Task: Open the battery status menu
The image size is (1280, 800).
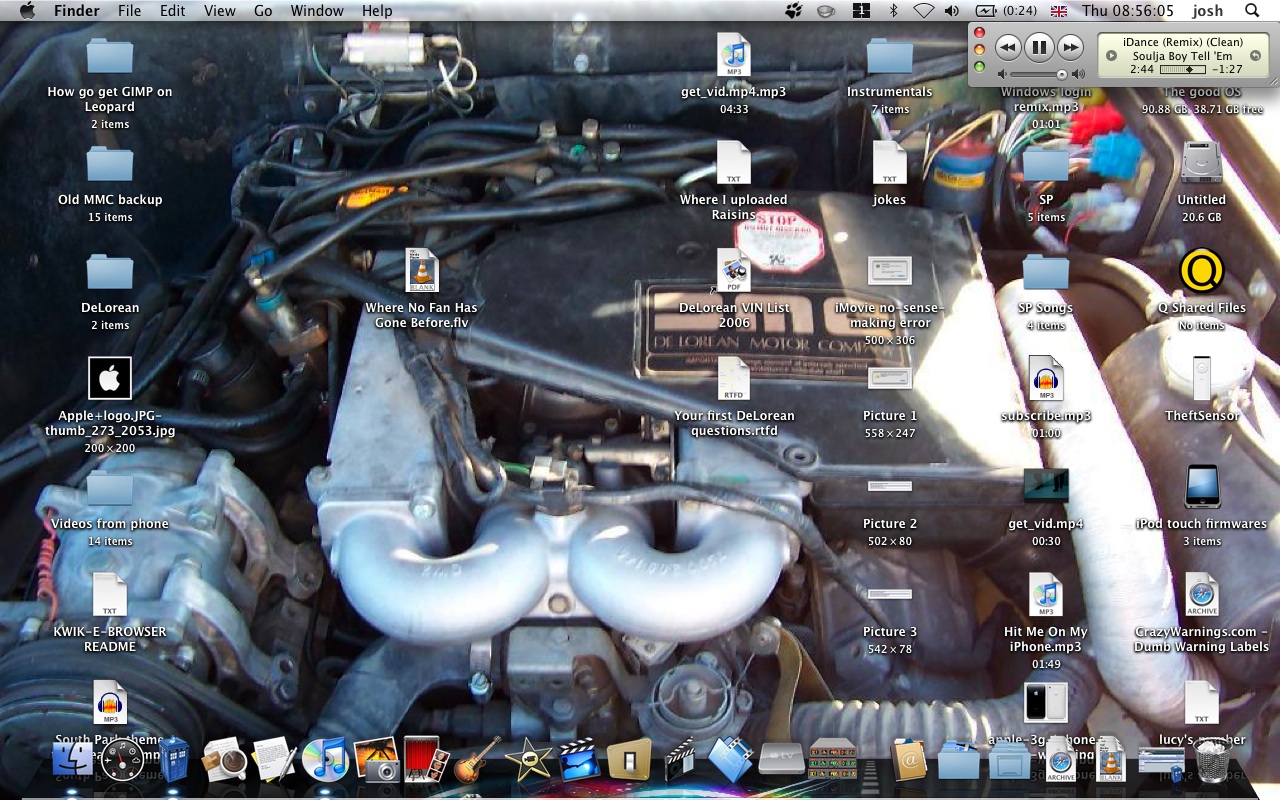Action: [x=1006, y=11]
